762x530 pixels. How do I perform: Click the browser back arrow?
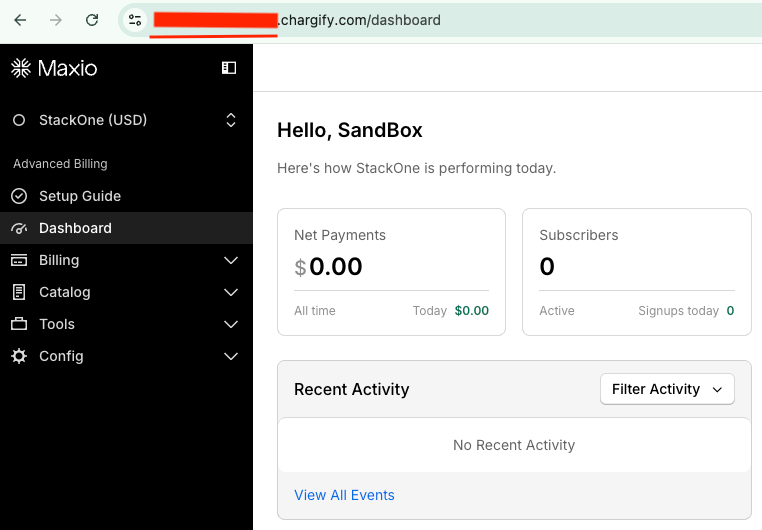(x=20, y=20)
